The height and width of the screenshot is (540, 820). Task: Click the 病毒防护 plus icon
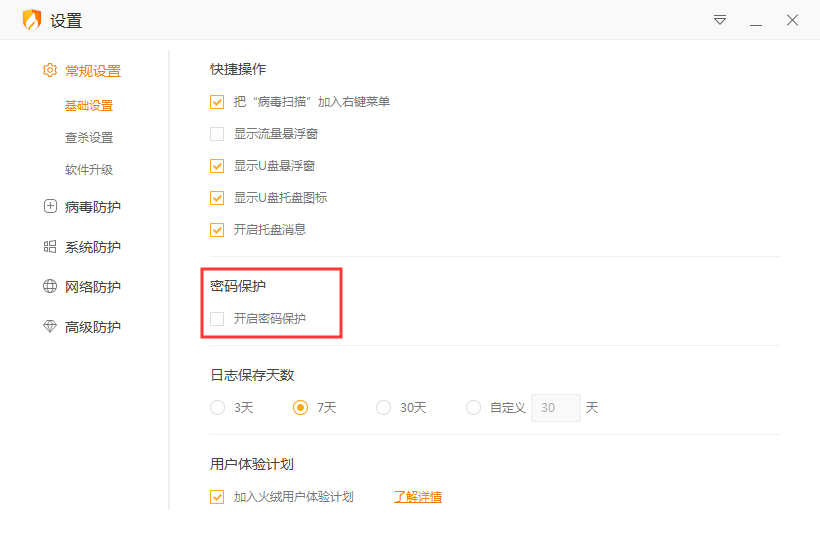coord(50,207)
